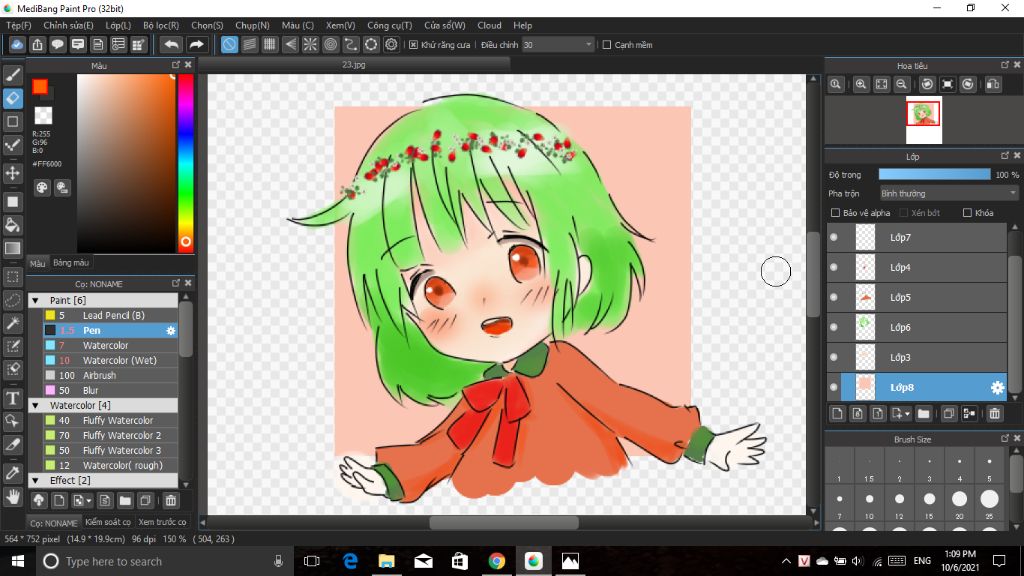Check the Khóa layer lock option
Screen dimensions: 1024x576
tap(967, 213)
